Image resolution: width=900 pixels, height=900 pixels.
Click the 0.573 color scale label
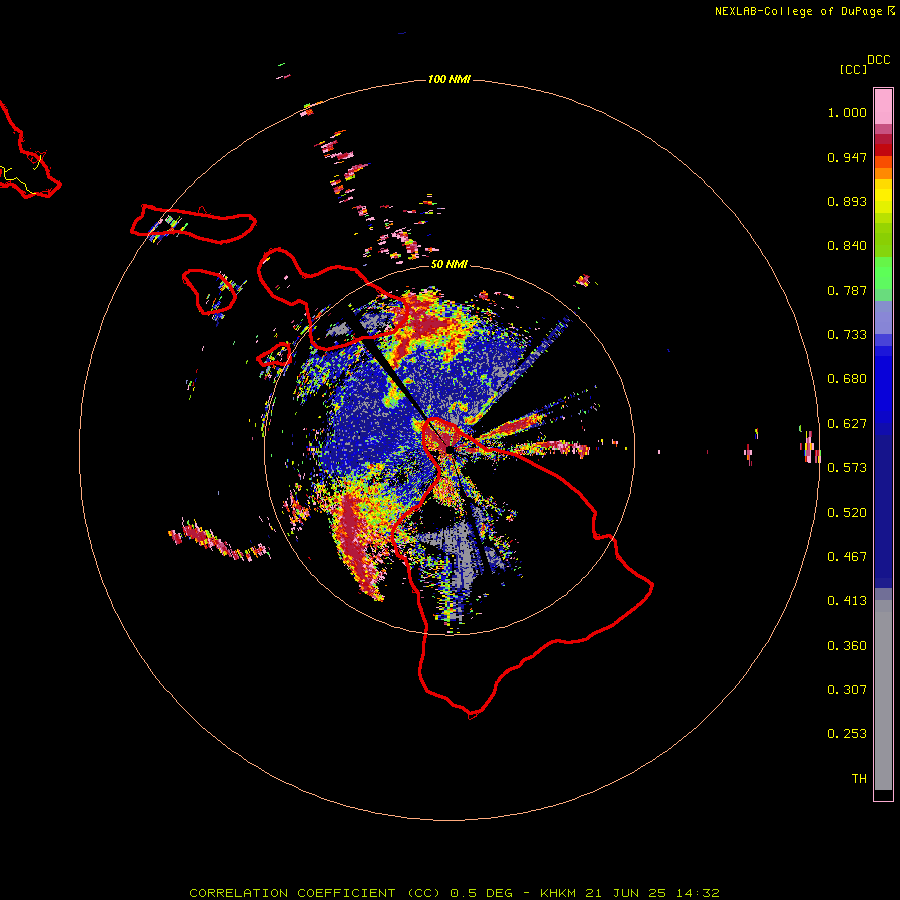coord(847,468)
